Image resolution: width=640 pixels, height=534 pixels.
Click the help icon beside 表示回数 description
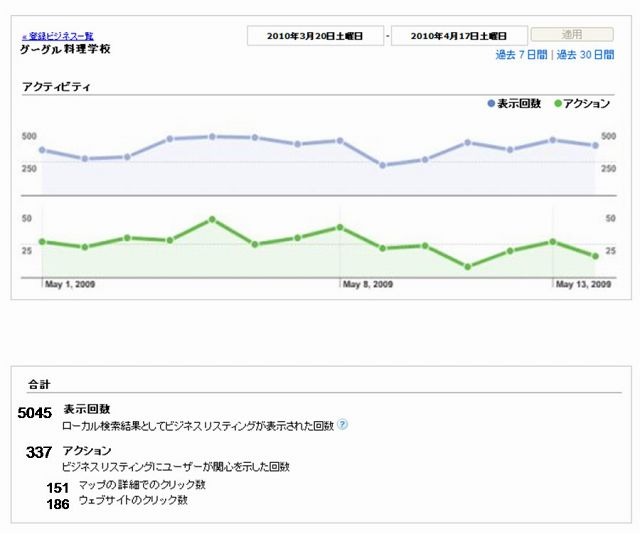(x=343, y=425)
